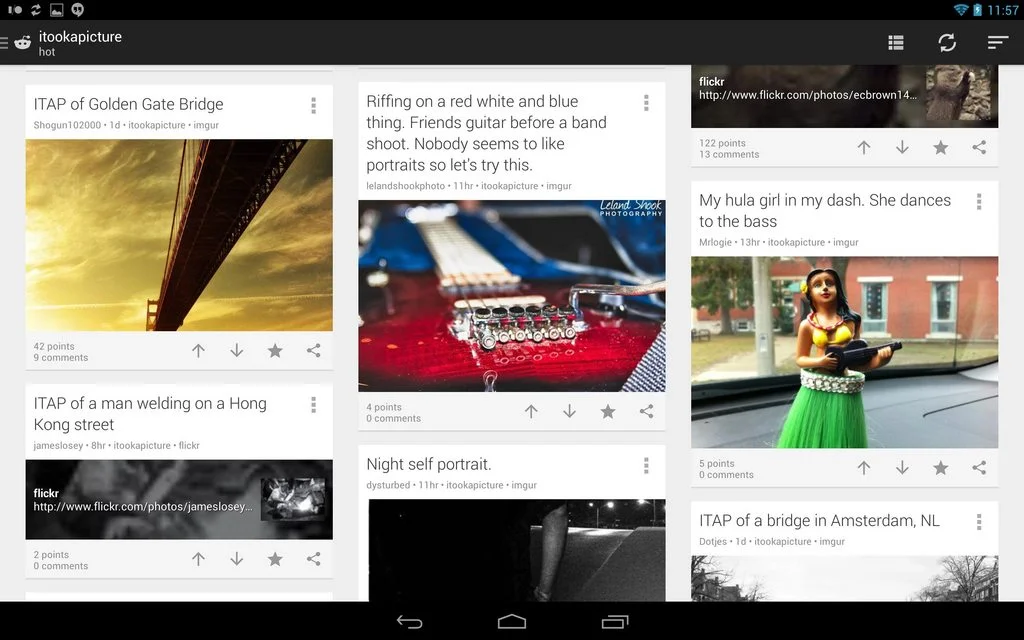Upvote the Golden Gate Bridge post

(199, 351)
